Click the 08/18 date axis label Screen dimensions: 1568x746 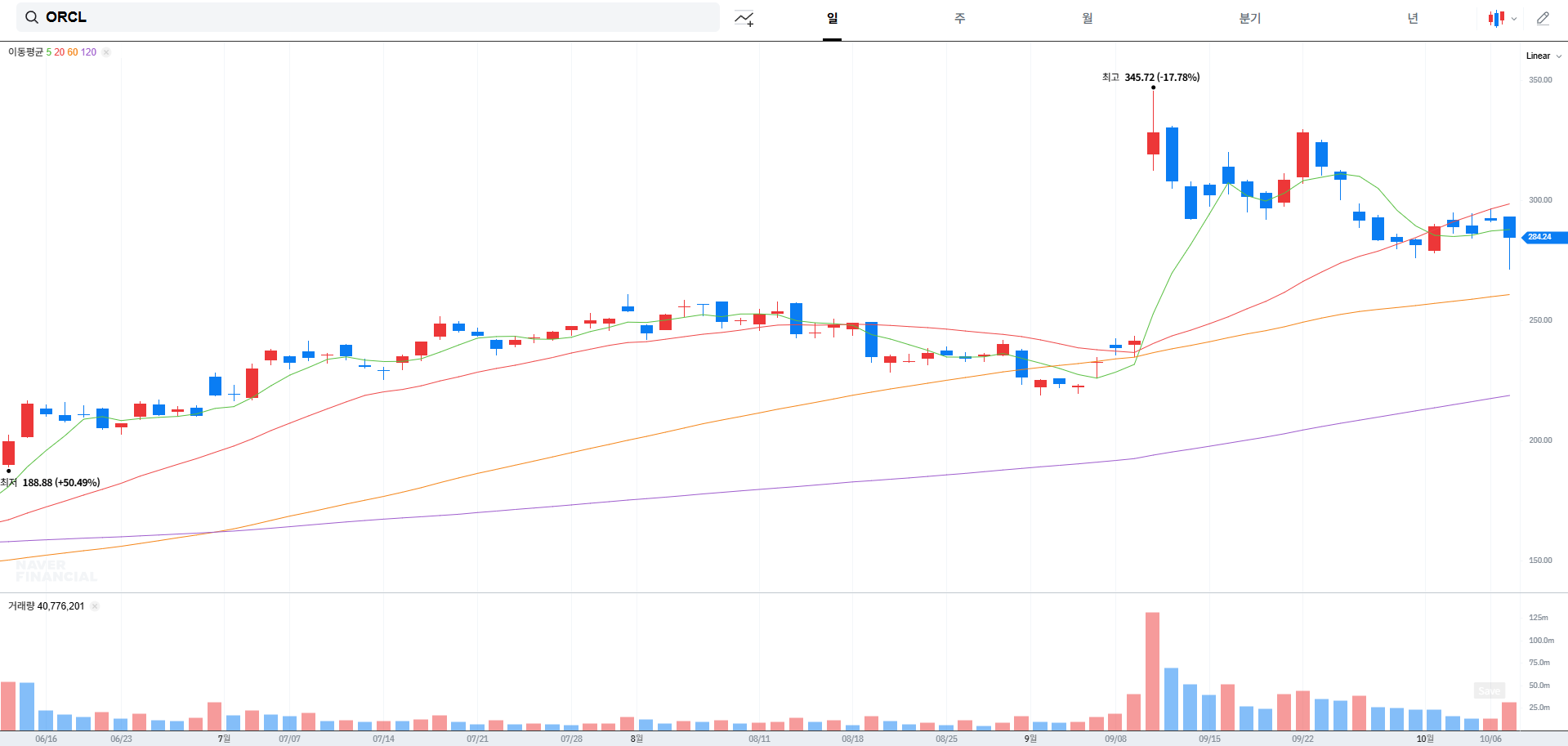(x=852, y=739)
